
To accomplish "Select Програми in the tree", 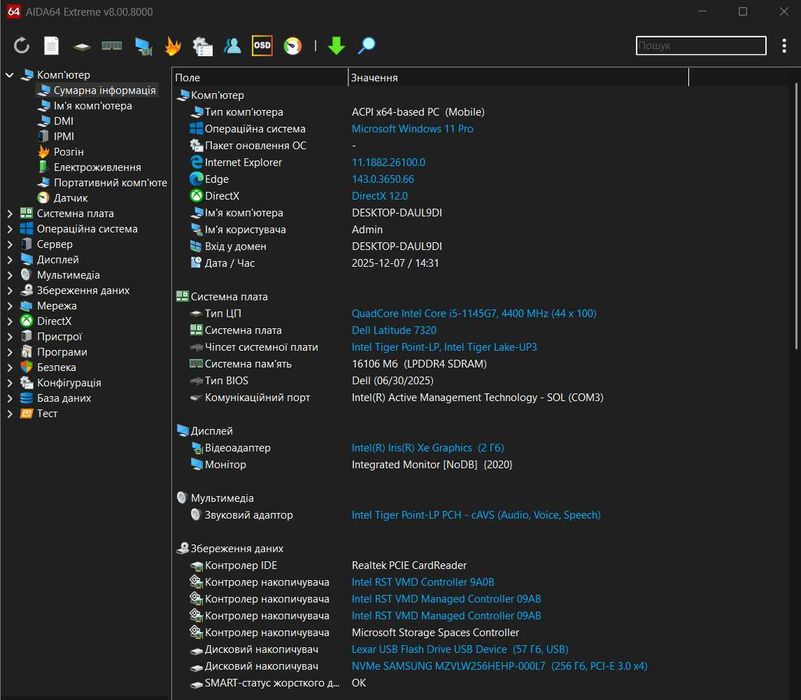I will point(62,352).
